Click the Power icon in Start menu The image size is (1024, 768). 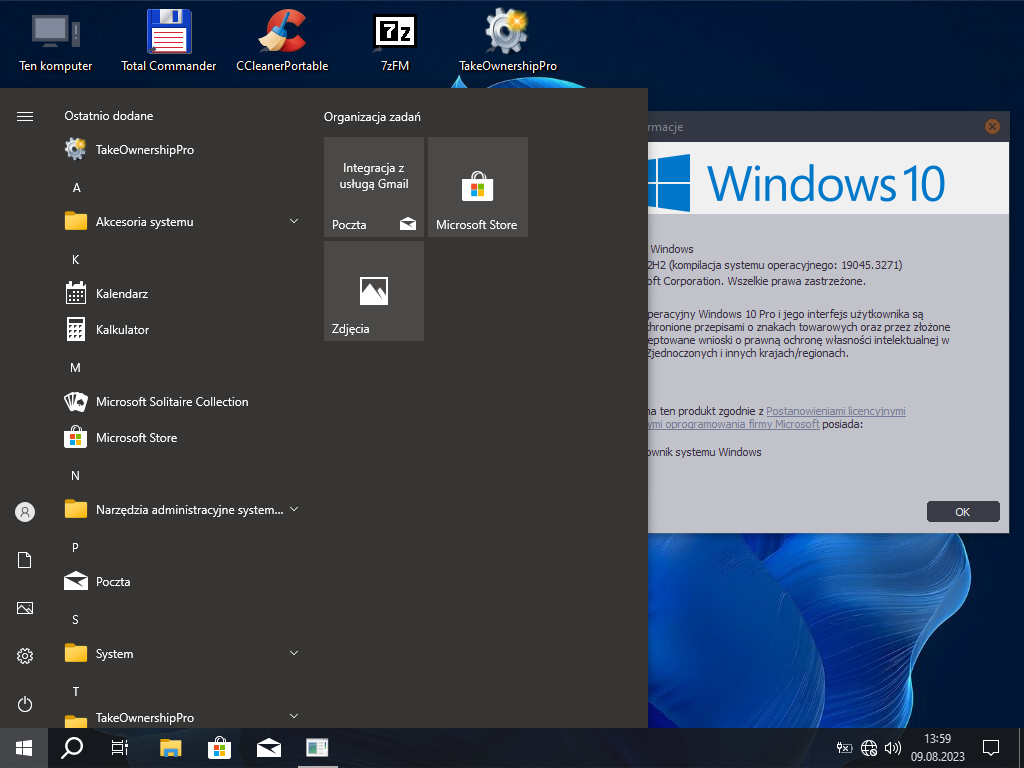(25, 704)
